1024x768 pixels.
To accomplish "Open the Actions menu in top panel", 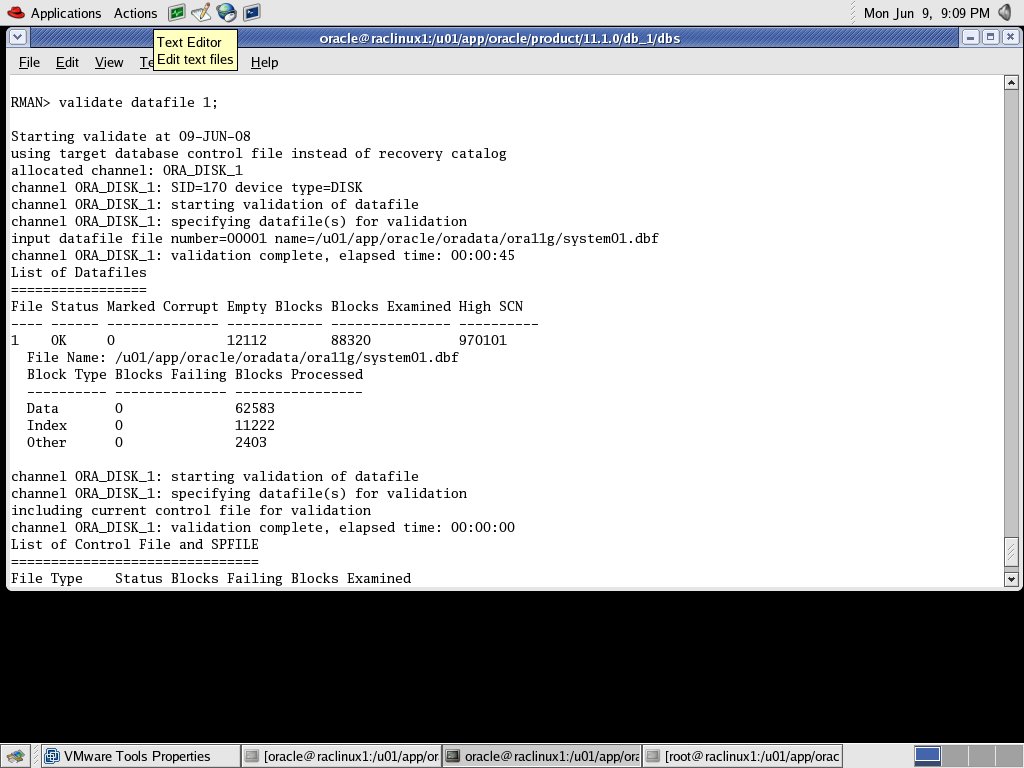I will click(x=135, y=13).
